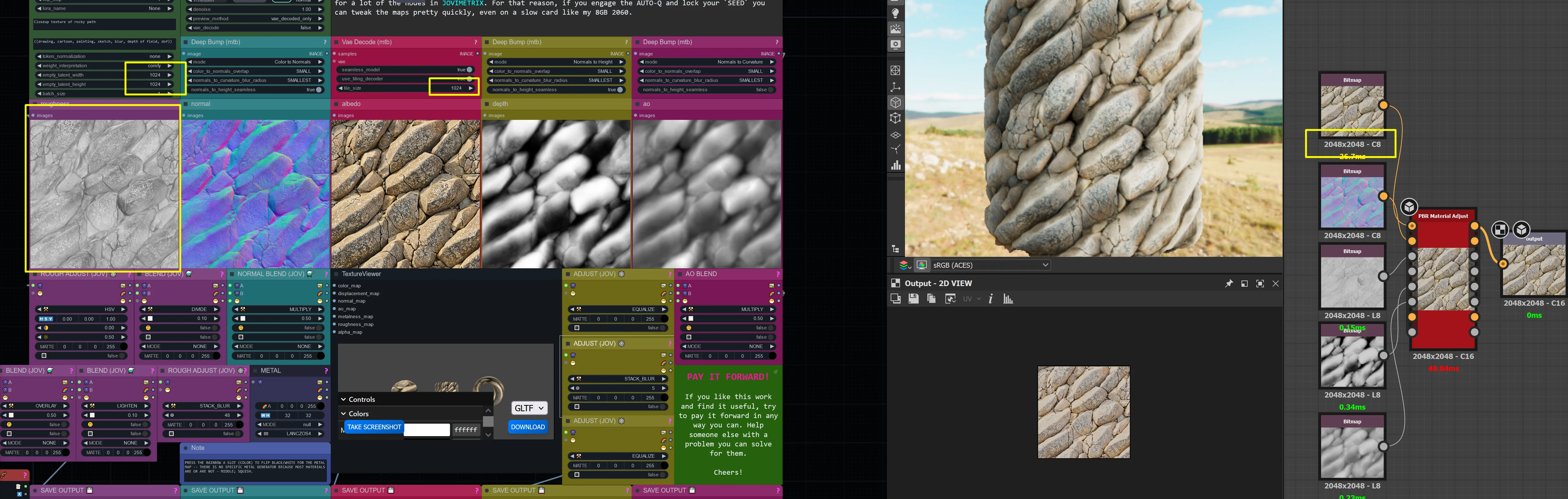Adjust the 48 radius slider in lower ROUGH ADJUST node
Screen dimensions: 1568x499
click(x=203, y=416)
